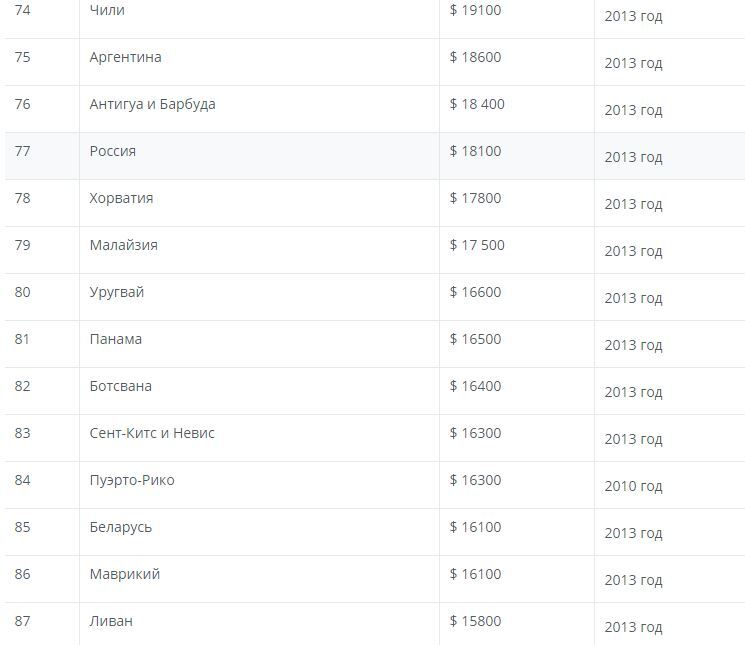The height and width of the screenshot is (645, 745).
Task: Click the $ 18100 value for Россия
Action: pyautogui.click(x=475, y=151)
